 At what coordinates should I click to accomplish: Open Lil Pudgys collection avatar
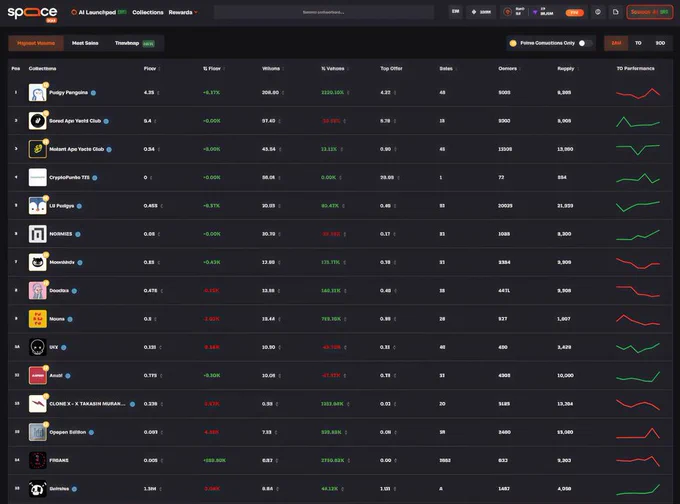[x=37, y=206]
